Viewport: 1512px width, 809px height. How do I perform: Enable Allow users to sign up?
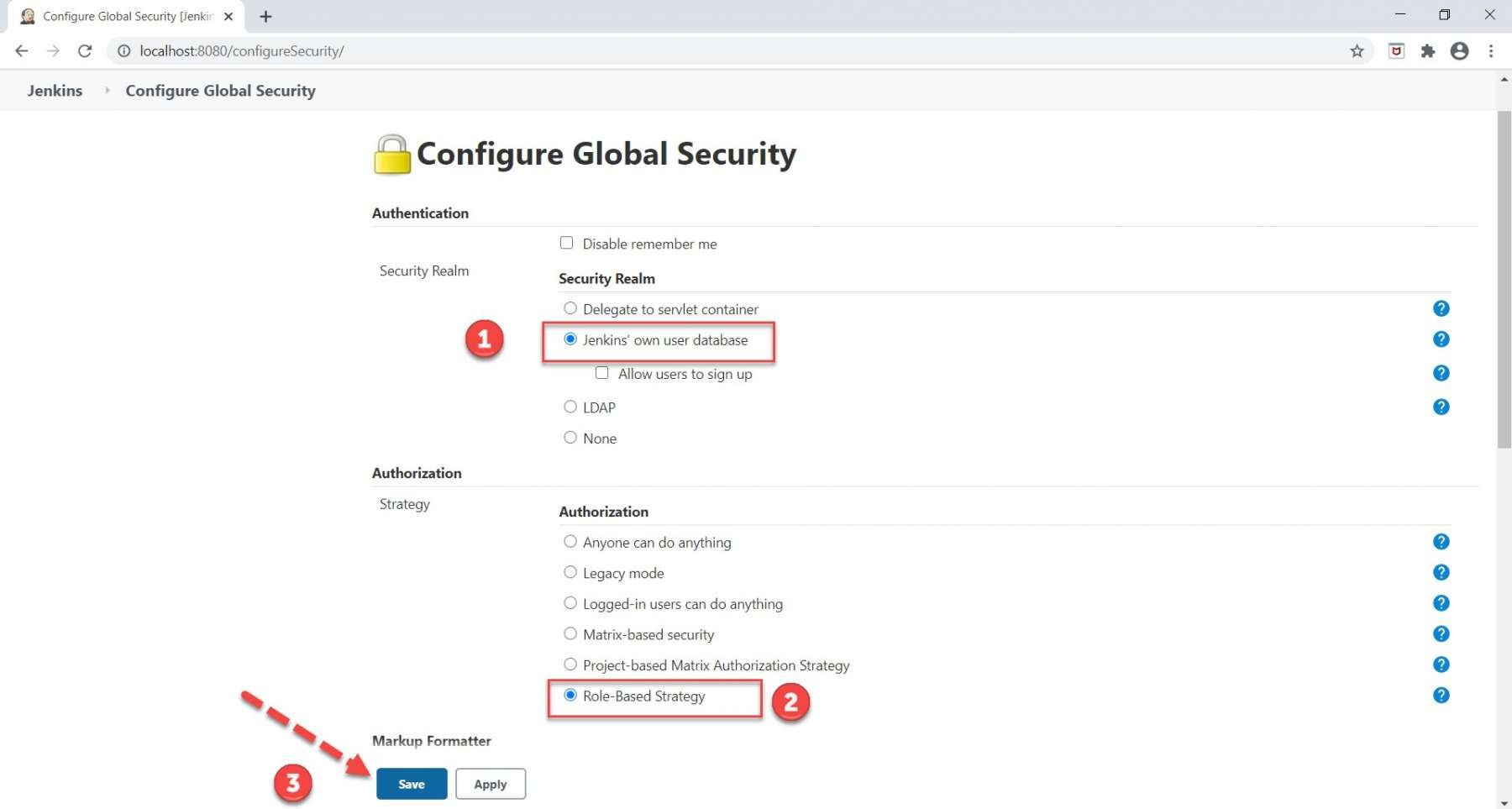coord(601,373)
